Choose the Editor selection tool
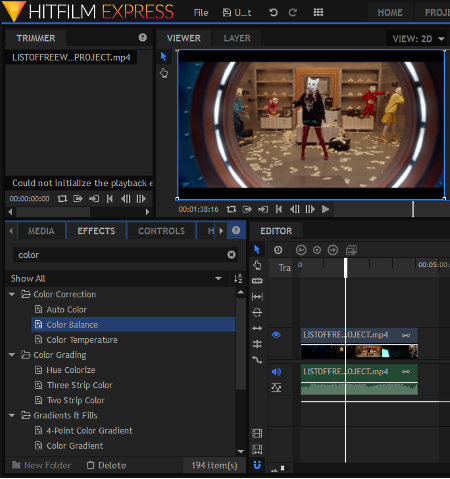The width and height of the screenshot is (450, 479). (257, 249)
